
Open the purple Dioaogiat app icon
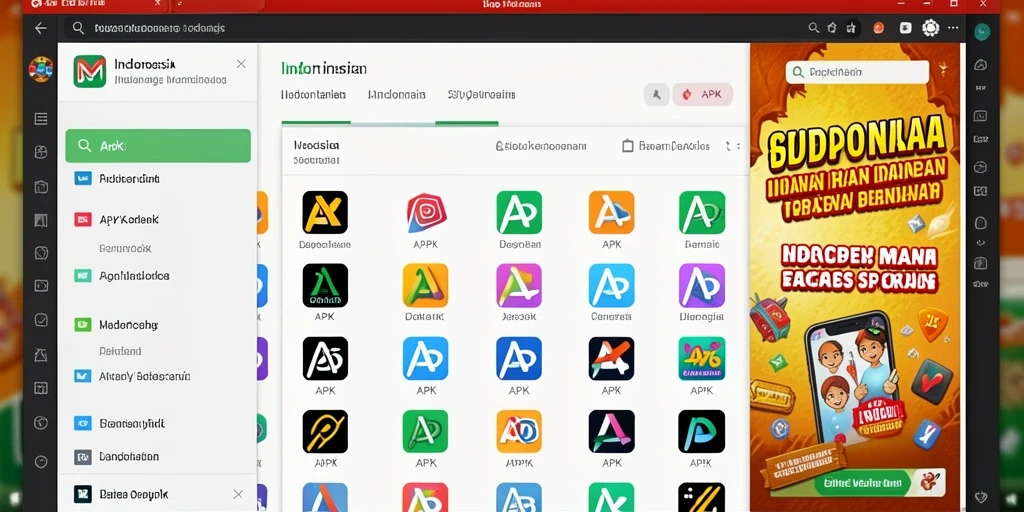pos(702,285)
